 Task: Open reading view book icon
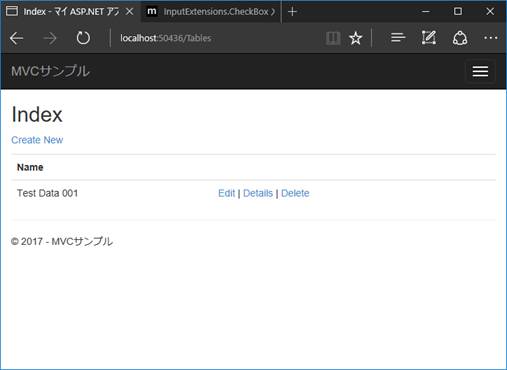click(x=333, y=38)
